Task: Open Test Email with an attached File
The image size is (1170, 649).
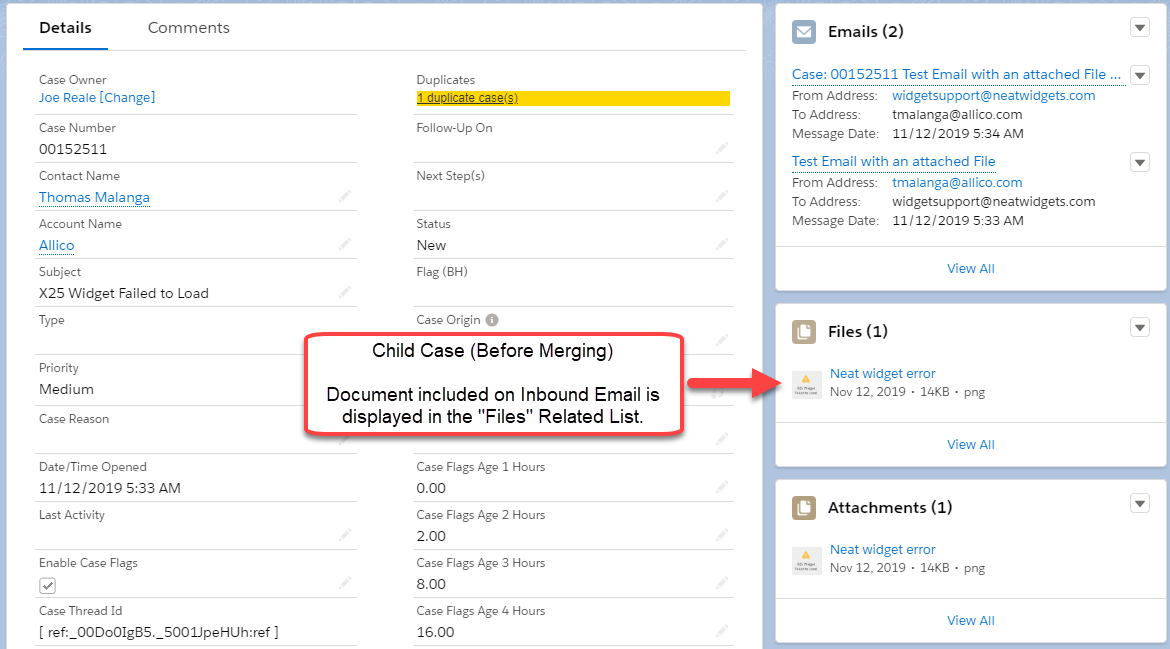Action: pyautogui.click(x=893, y=161)
